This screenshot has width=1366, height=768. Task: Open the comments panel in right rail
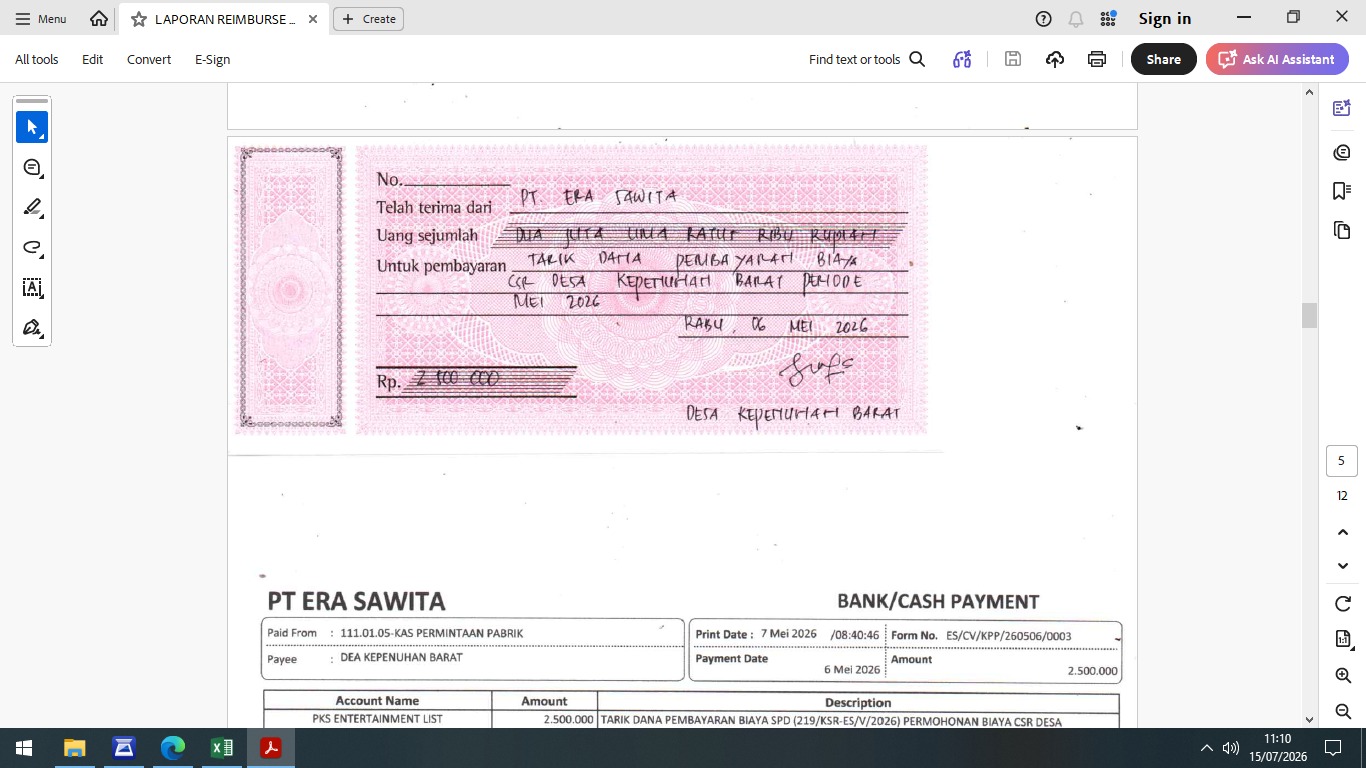(1342, 152)
